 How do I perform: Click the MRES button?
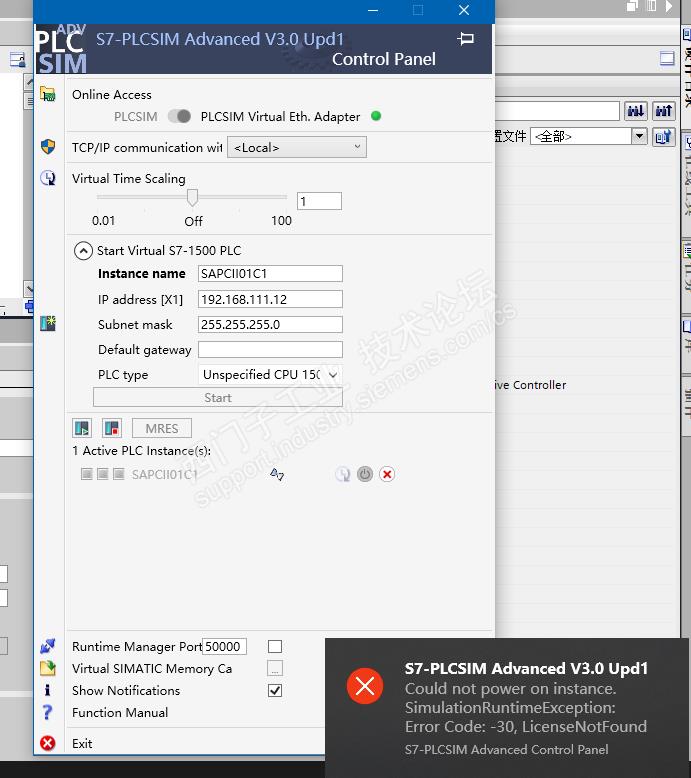[162, 429]
